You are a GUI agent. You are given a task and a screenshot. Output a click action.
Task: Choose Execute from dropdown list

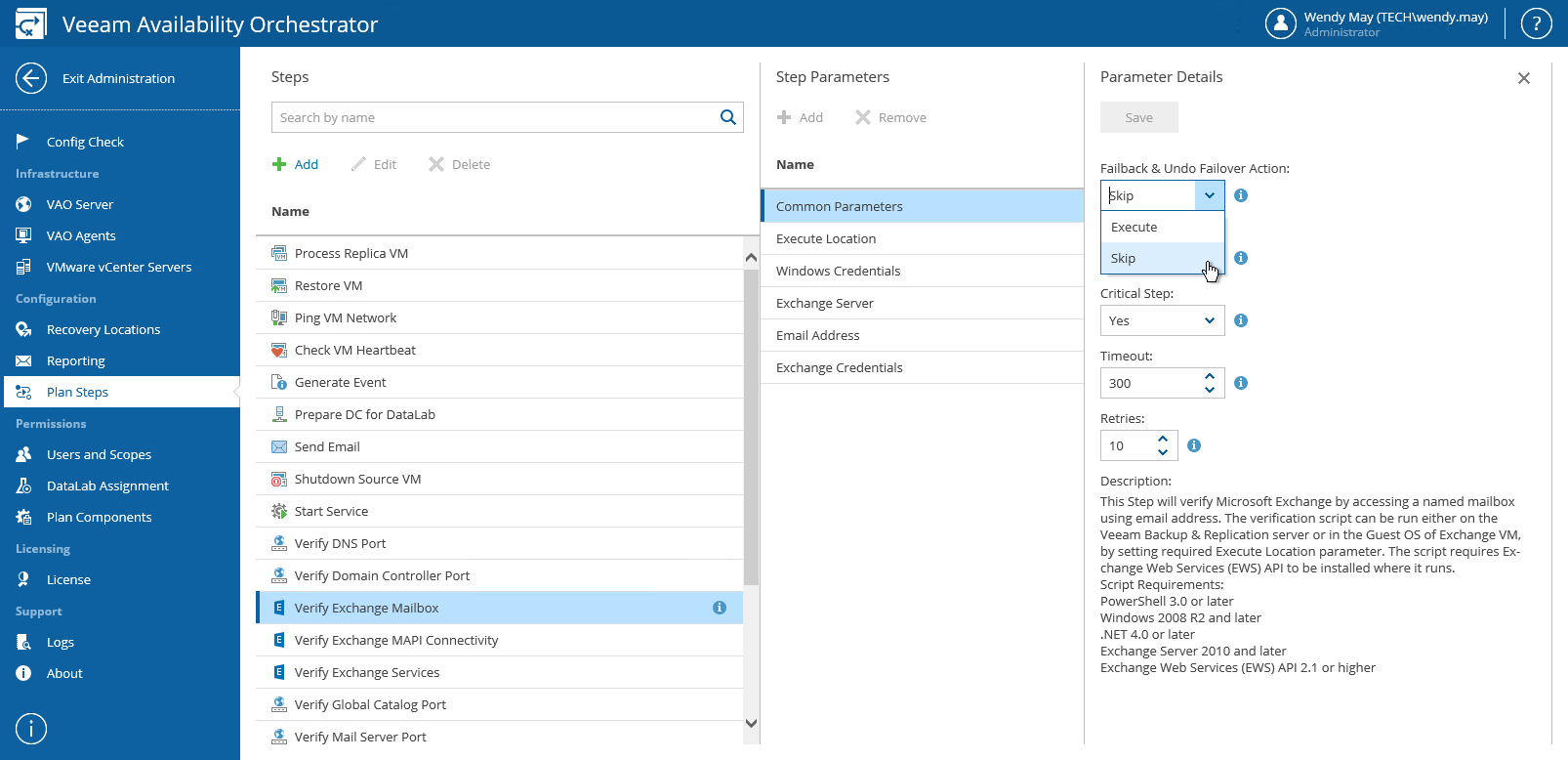pos(1163,227)
